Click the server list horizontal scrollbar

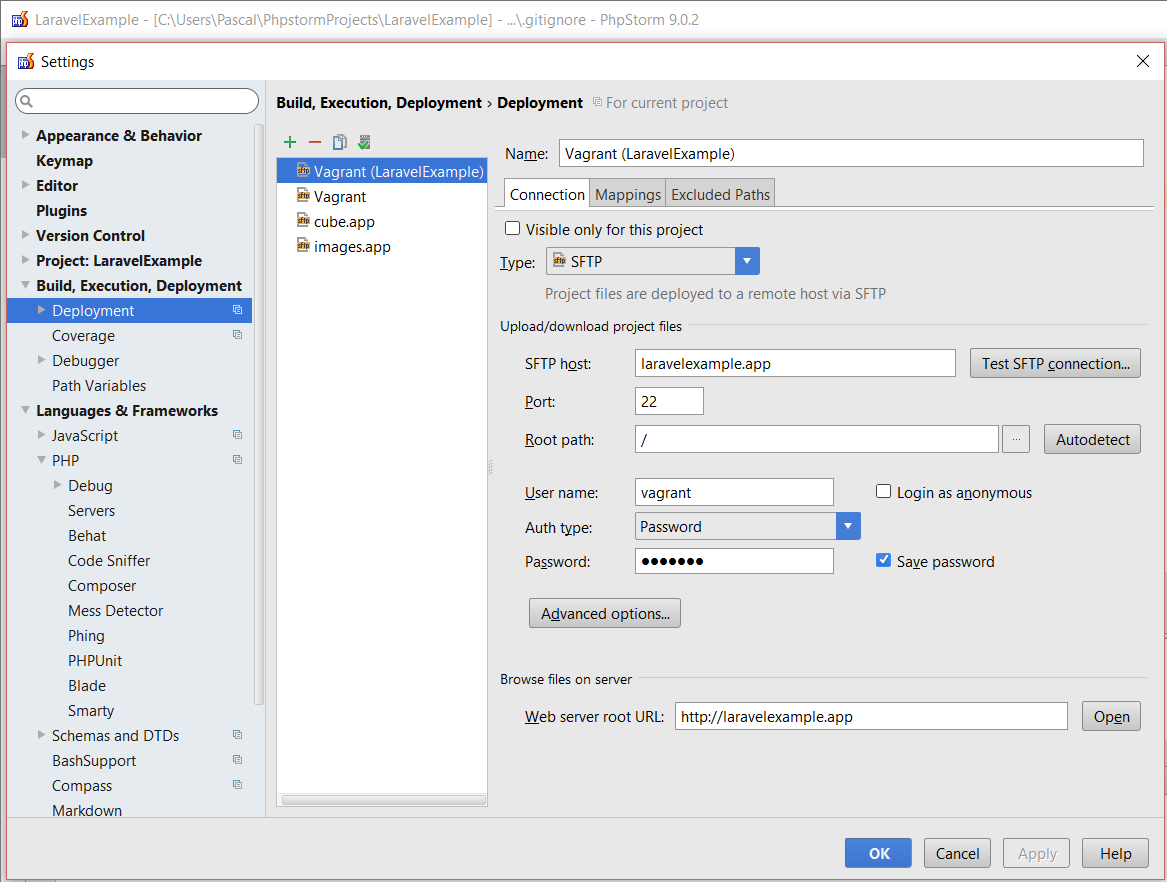click(x=383, y=800)
